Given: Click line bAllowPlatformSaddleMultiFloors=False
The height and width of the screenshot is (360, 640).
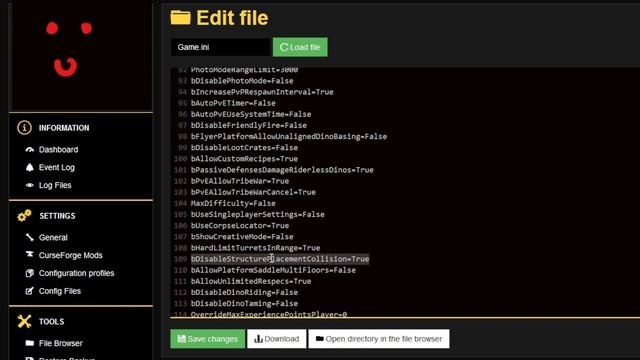Looking at the screenshot, I should click(273, 270).
